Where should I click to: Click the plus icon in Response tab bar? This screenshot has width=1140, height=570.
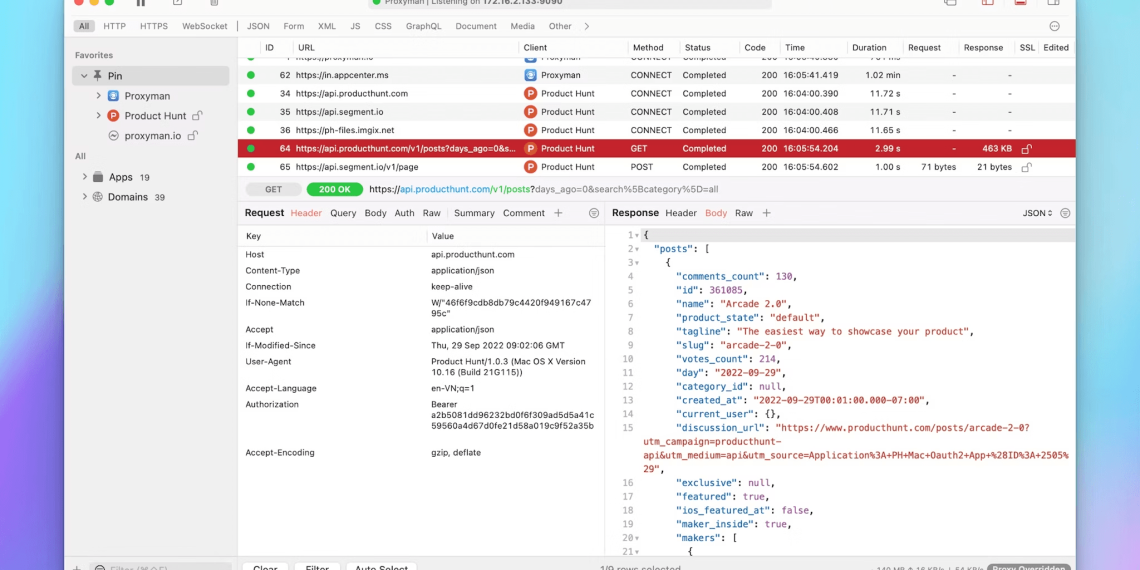tap(767, 213)
